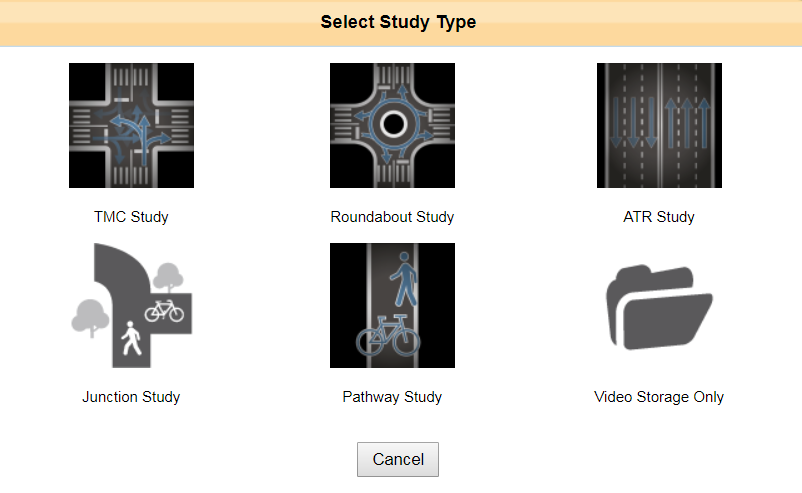The width and height of the screenshot is (802, 493).
Task: Choose the "ATR Study" text label
Action: 659,217
